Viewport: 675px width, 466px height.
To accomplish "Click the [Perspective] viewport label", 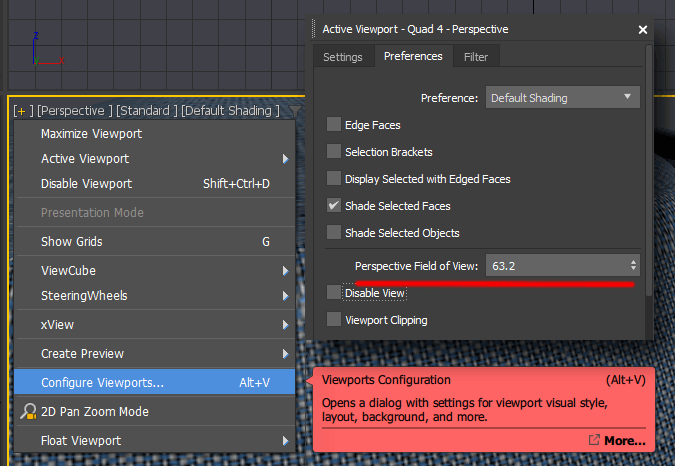I will [x=75, y=111].
